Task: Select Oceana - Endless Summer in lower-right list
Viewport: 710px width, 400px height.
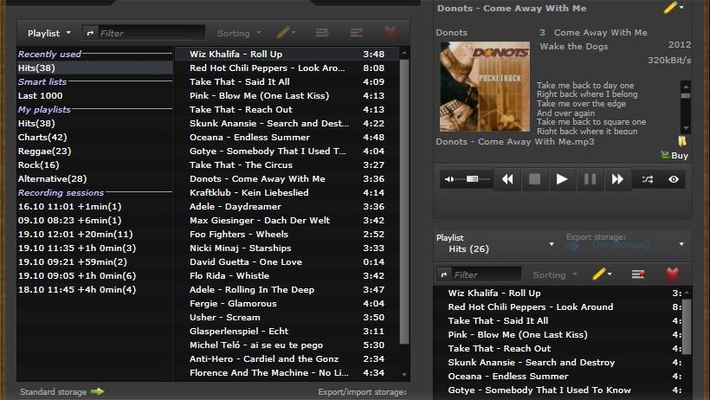Action: click(558, 376)
